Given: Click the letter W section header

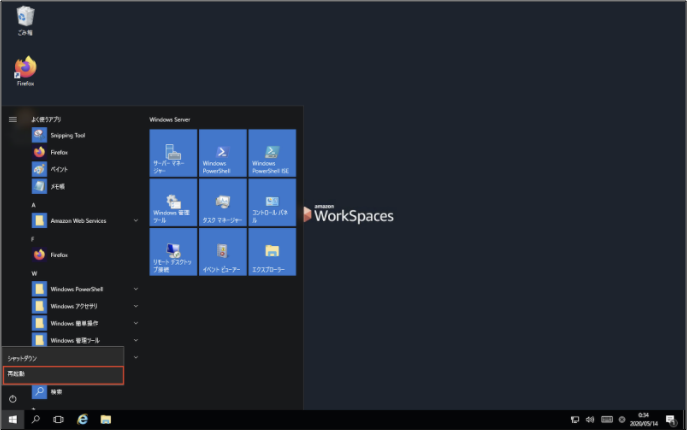Looking at the screenshot, I should tap(34, 274).
